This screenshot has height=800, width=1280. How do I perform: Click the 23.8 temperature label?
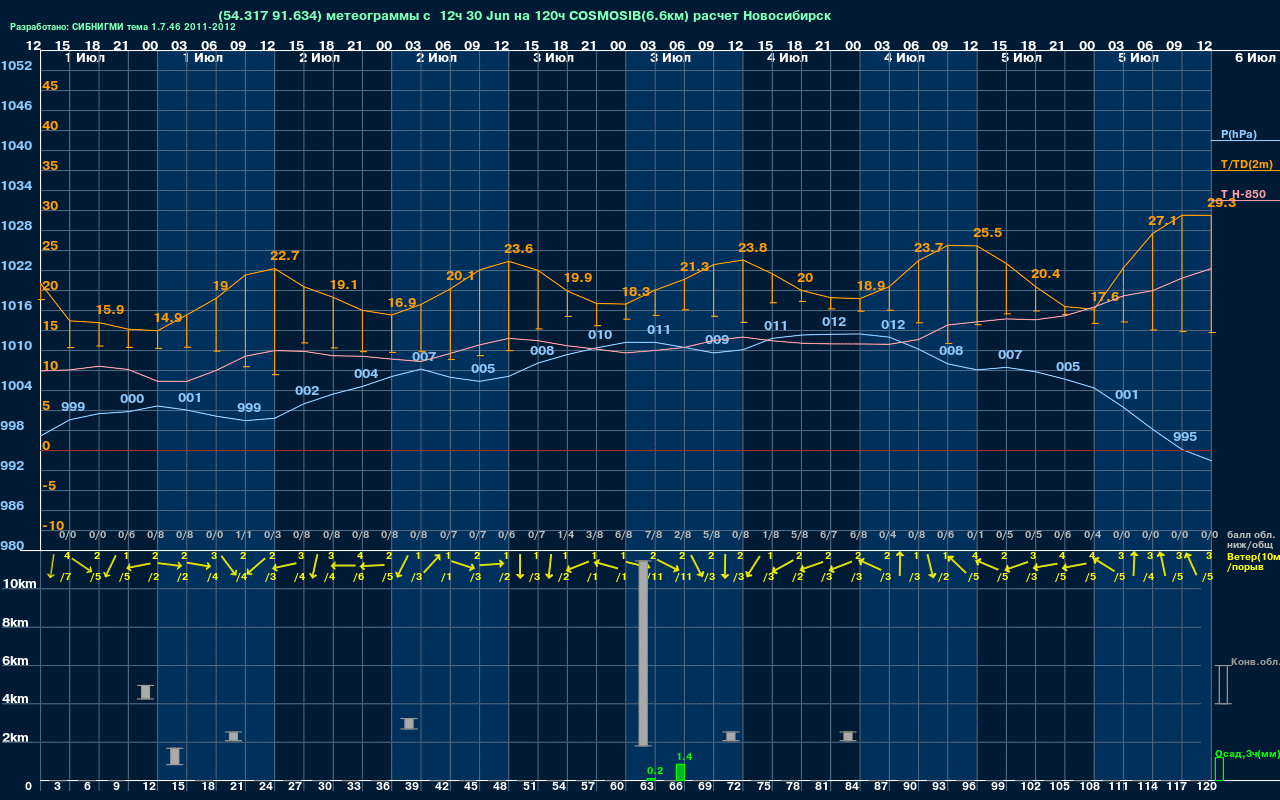753,248
